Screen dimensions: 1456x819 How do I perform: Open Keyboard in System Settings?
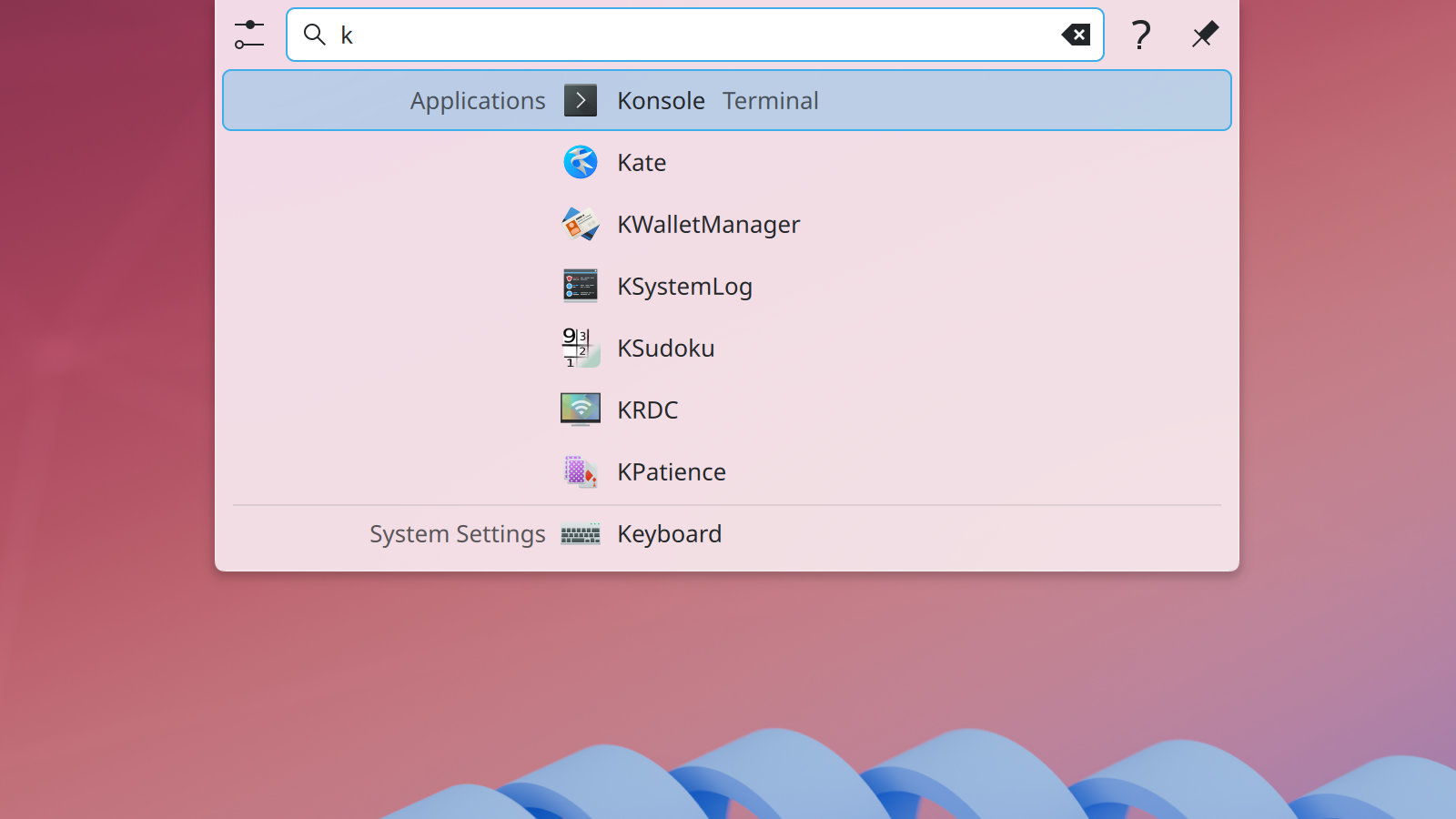coord(669,534)
